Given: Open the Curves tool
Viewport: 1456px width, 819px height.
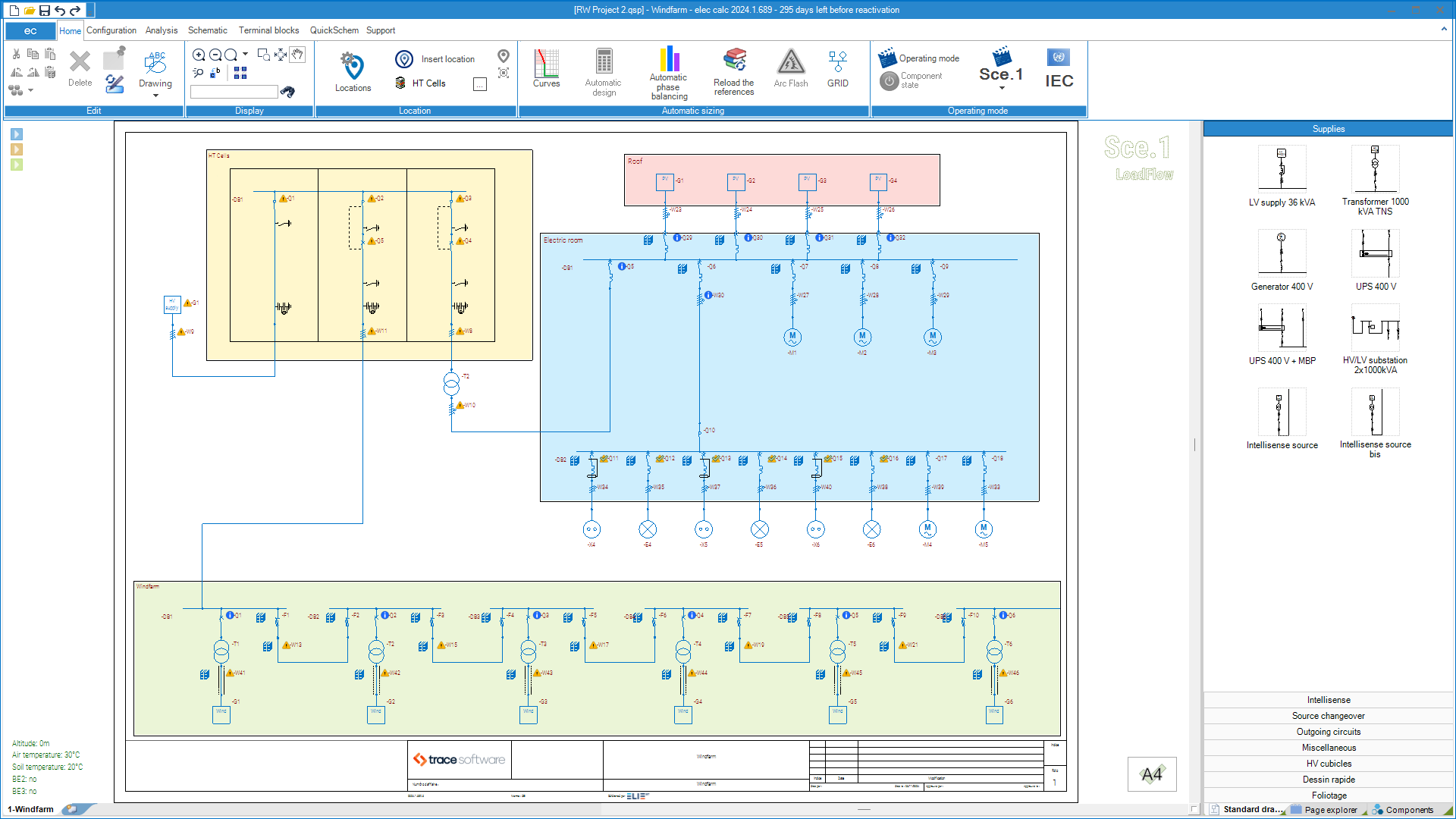Looking at the screenshot, I should click(547, 69).
